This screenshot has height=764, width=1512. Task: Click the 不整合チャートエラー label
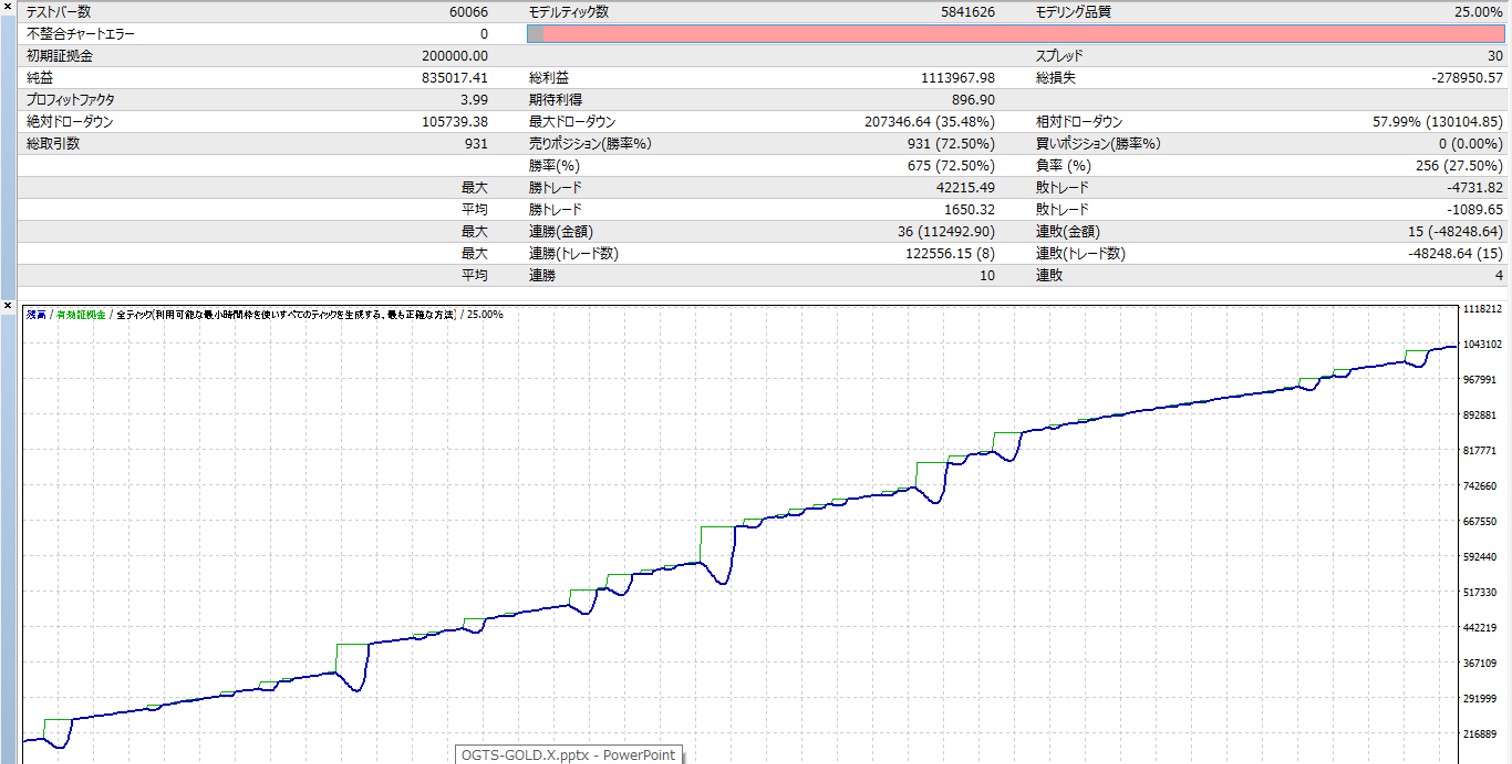tap(80, 34)
